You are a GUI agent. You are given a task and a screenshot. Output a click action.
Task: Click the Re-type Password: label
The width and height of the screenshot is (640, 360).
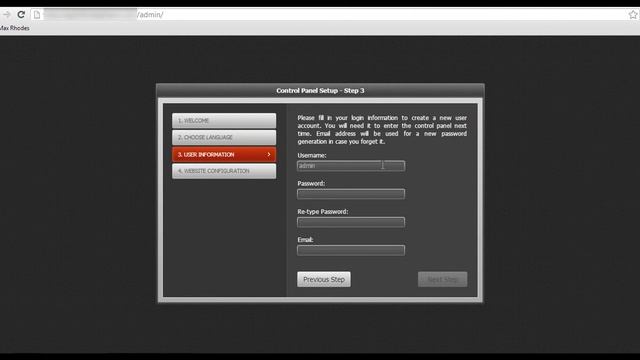[x=323, y=212]
